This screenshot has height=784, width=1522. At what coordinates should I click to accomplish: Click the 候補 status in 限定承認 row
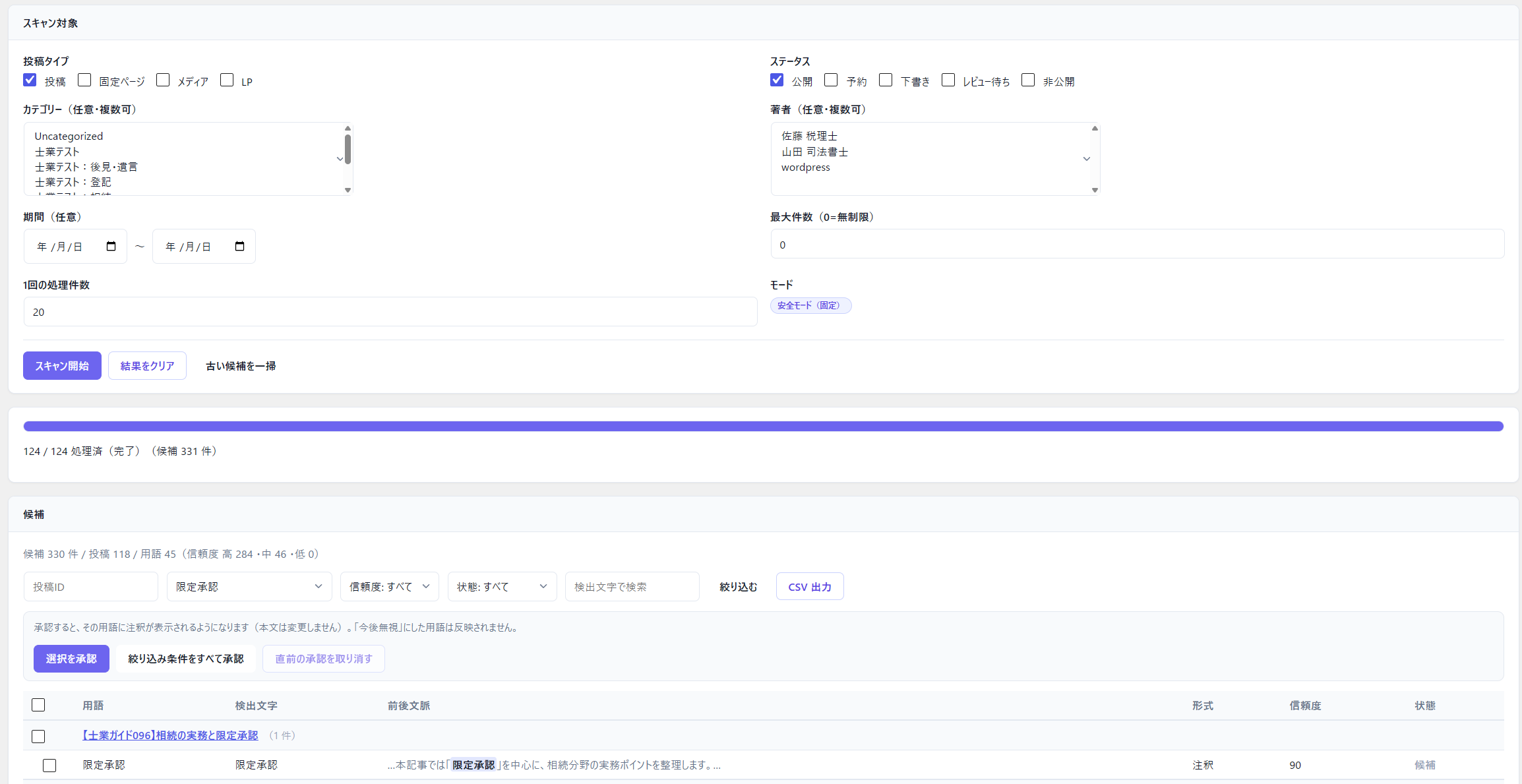pyautogui.click(x=1424, y=765)
